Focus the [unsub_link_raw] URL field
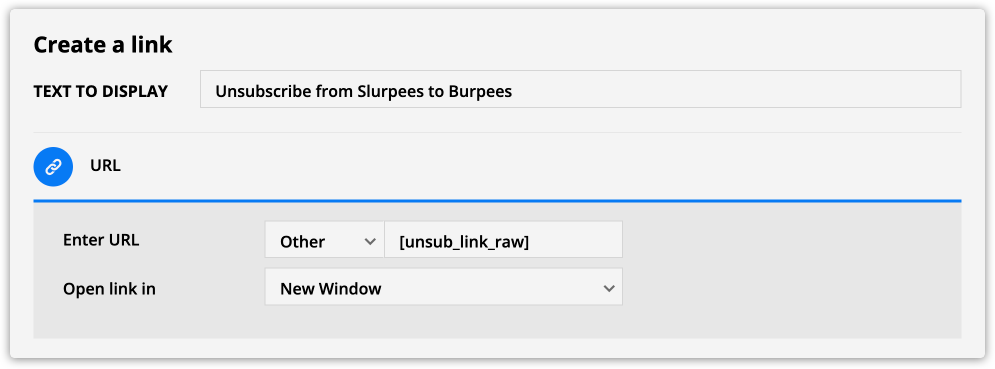Image resolution: width=995 pixels, height=369 pixels. tap(503, 239)
